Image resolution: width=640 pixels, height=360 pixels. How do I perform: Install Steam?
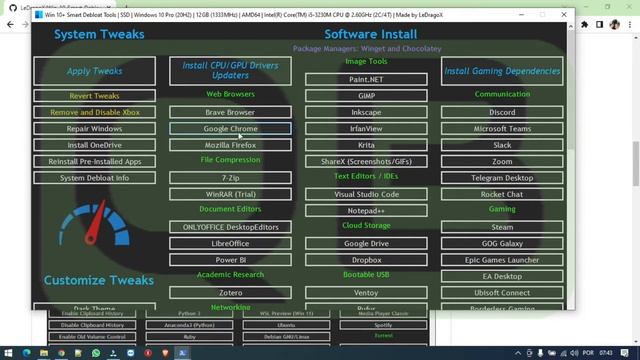[x=502, y=227]
